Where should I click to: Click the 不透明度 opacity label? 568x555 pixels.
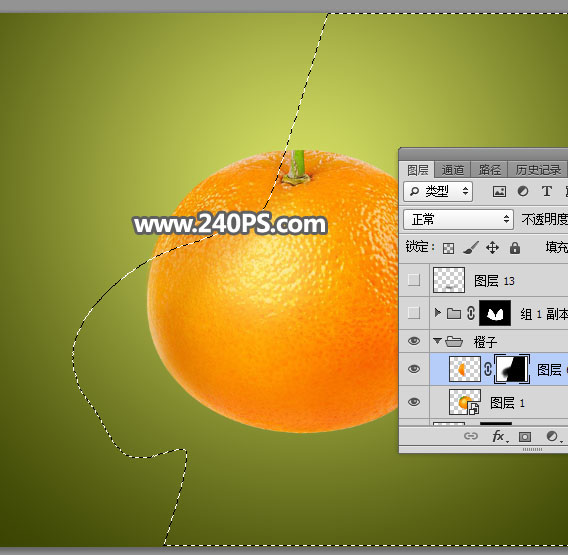(x=544, y=219)
